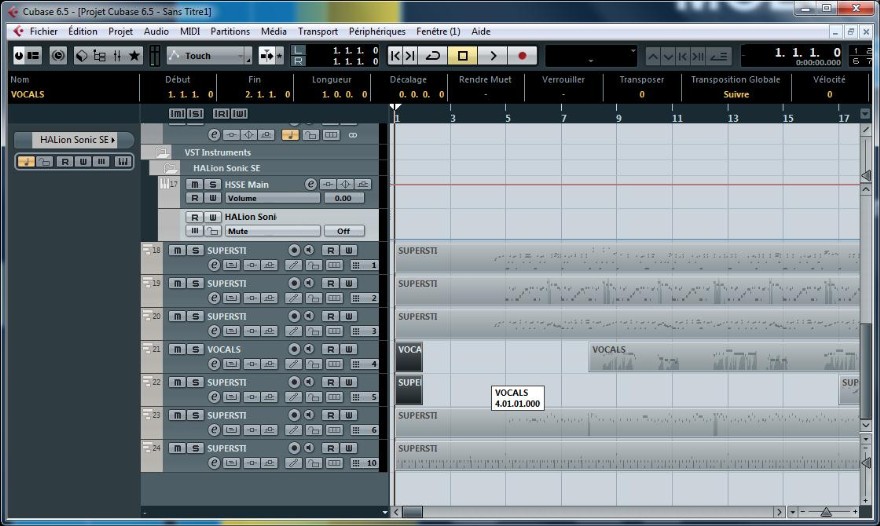Select MIDI channel 10 field on track 24
The height and width of the screenshot is (526, 880).
click(x=364, y=463)
